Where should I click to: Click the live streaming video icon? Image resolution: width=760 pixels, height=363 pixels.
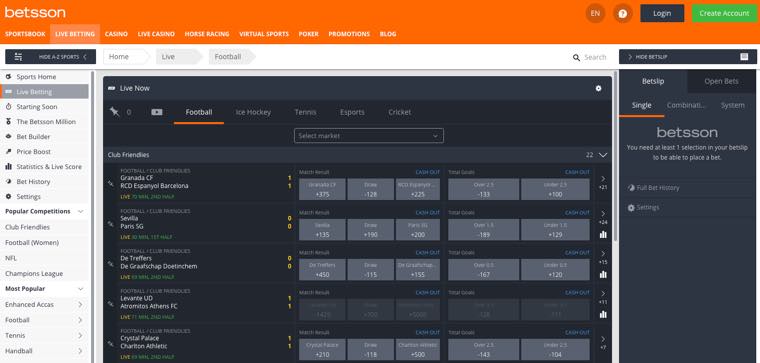pyautogui.click(x=157, y=112)
